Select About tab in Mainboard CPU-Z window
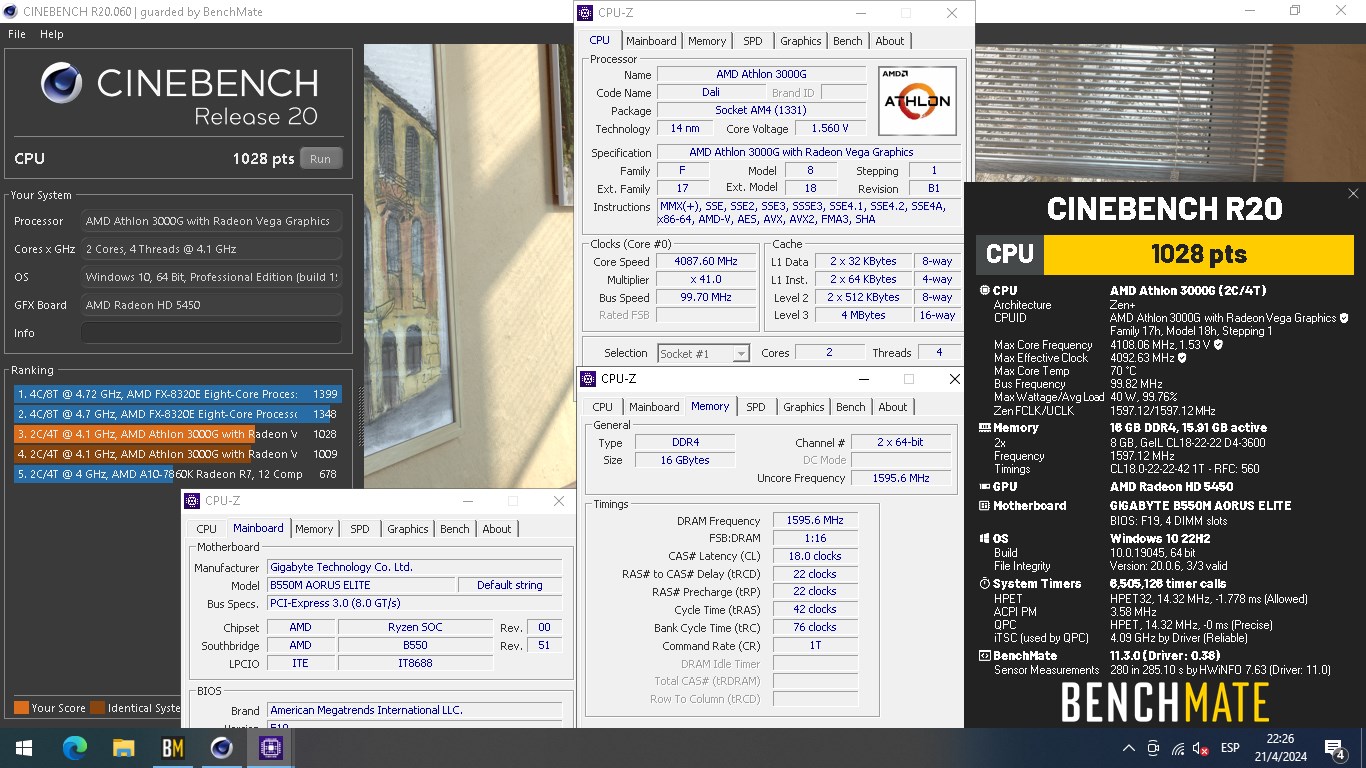The width and height of the screenshot is (1366, 768). [x=497, y=529]
